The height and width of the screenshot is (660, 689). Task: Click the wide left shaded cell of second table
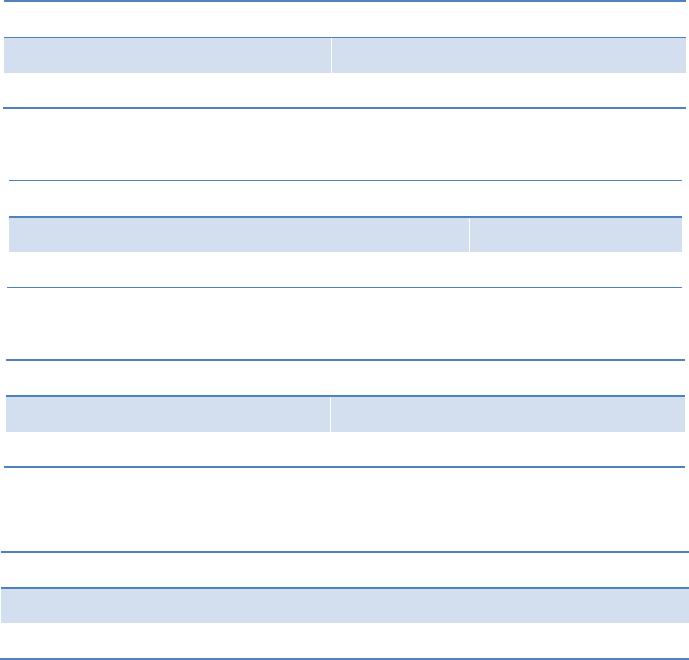239,235
